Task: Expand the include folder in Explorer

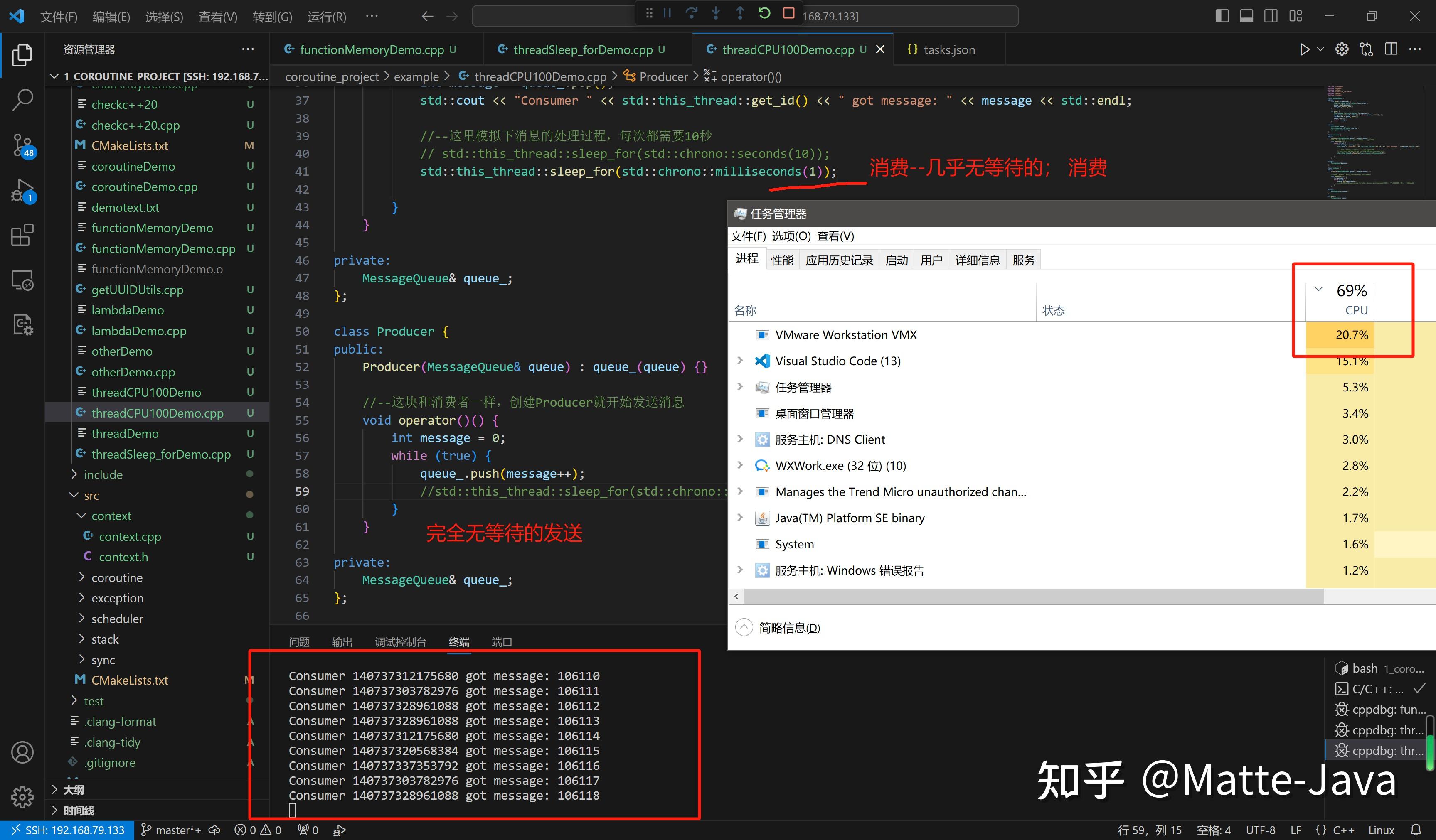Action: [104, 474]
